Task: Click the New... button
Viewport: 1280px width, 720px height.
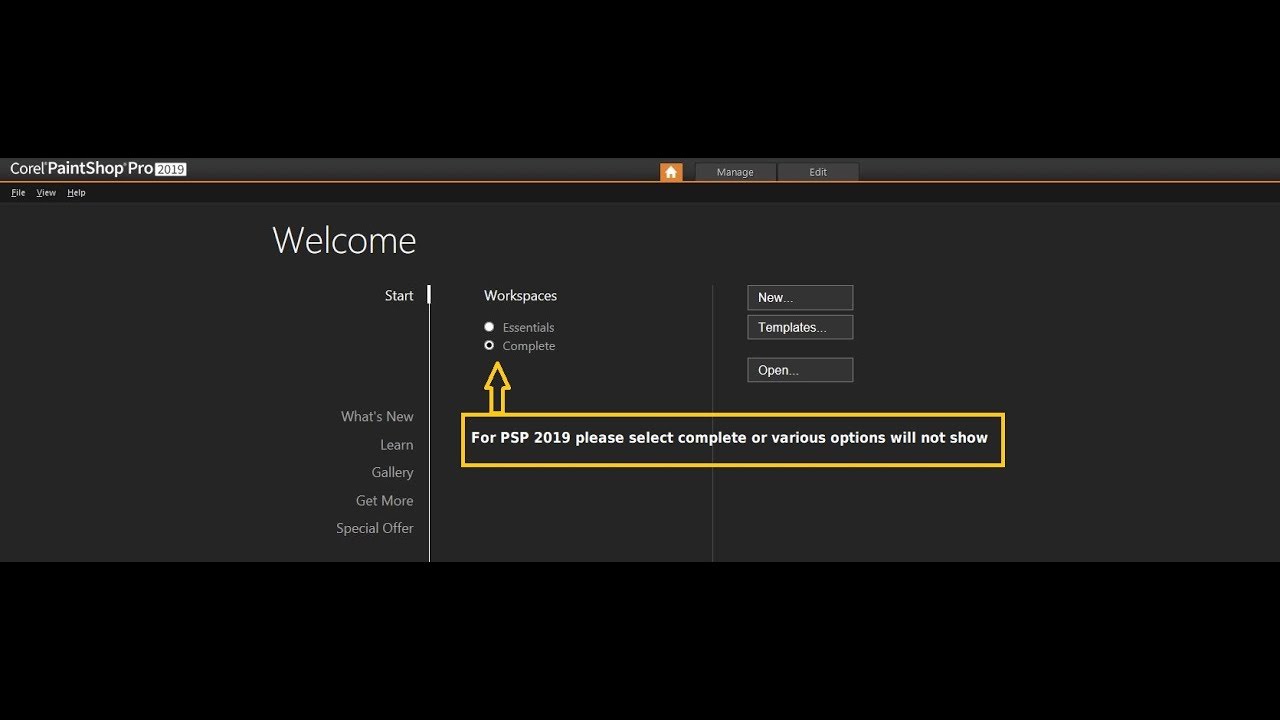Action: (x=800, y=297)
